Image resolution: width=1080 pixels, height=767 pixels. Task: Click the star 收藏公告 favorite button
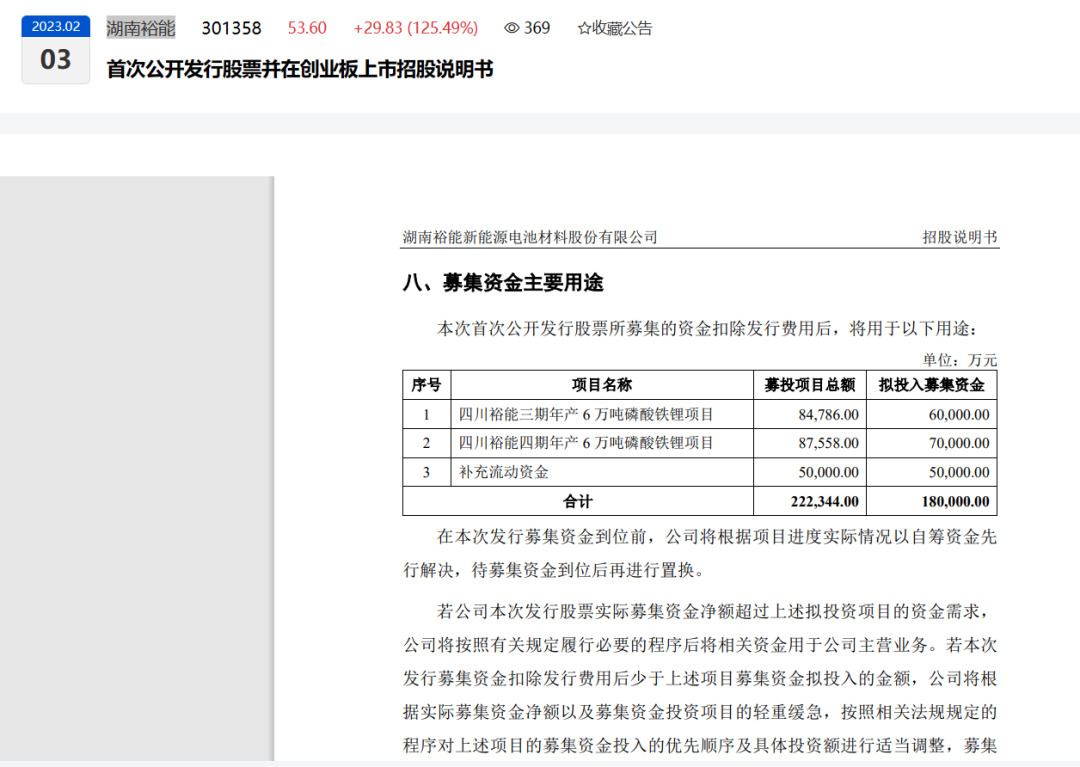point(614,28)
